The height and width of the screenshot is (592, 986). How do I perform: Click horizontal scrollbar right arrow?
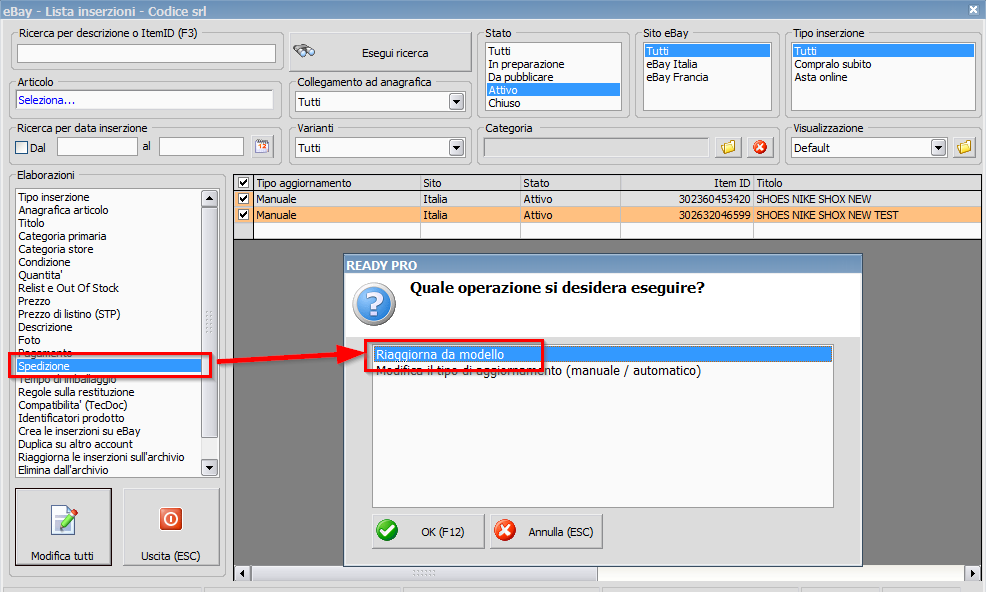point(973,573)
